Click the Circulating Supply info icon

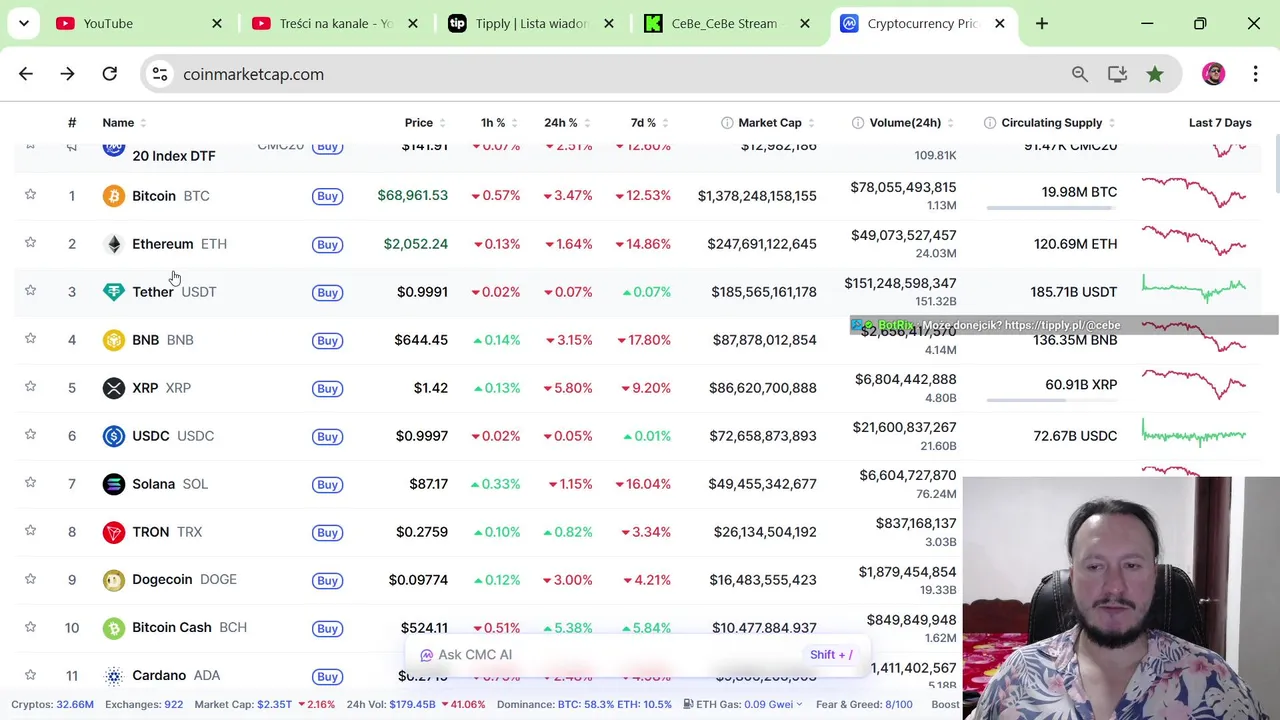[x=990, y=123]
